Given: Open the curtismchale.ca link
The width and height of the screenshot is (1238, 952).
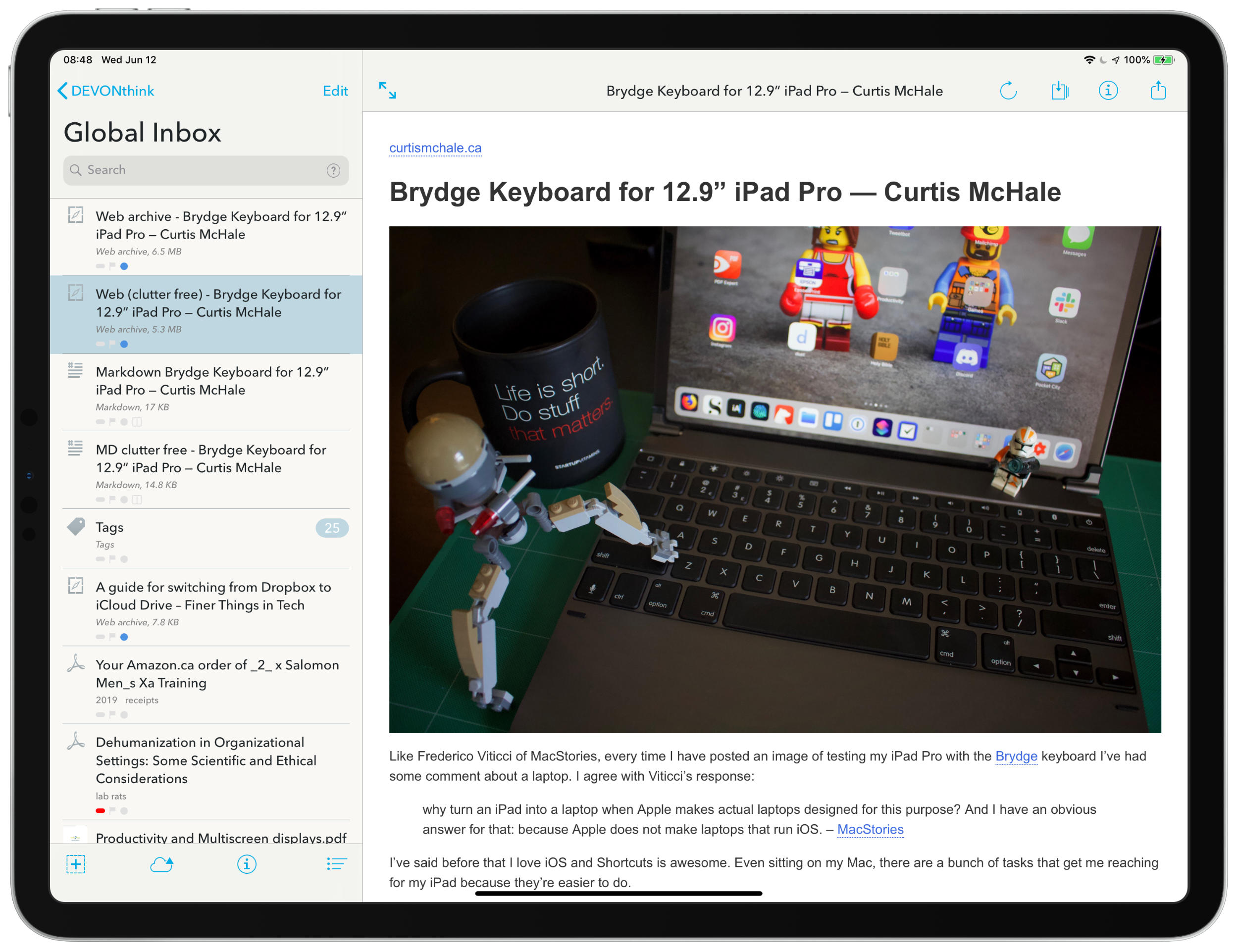Looking at the screenshot, I should pos(435,148).
